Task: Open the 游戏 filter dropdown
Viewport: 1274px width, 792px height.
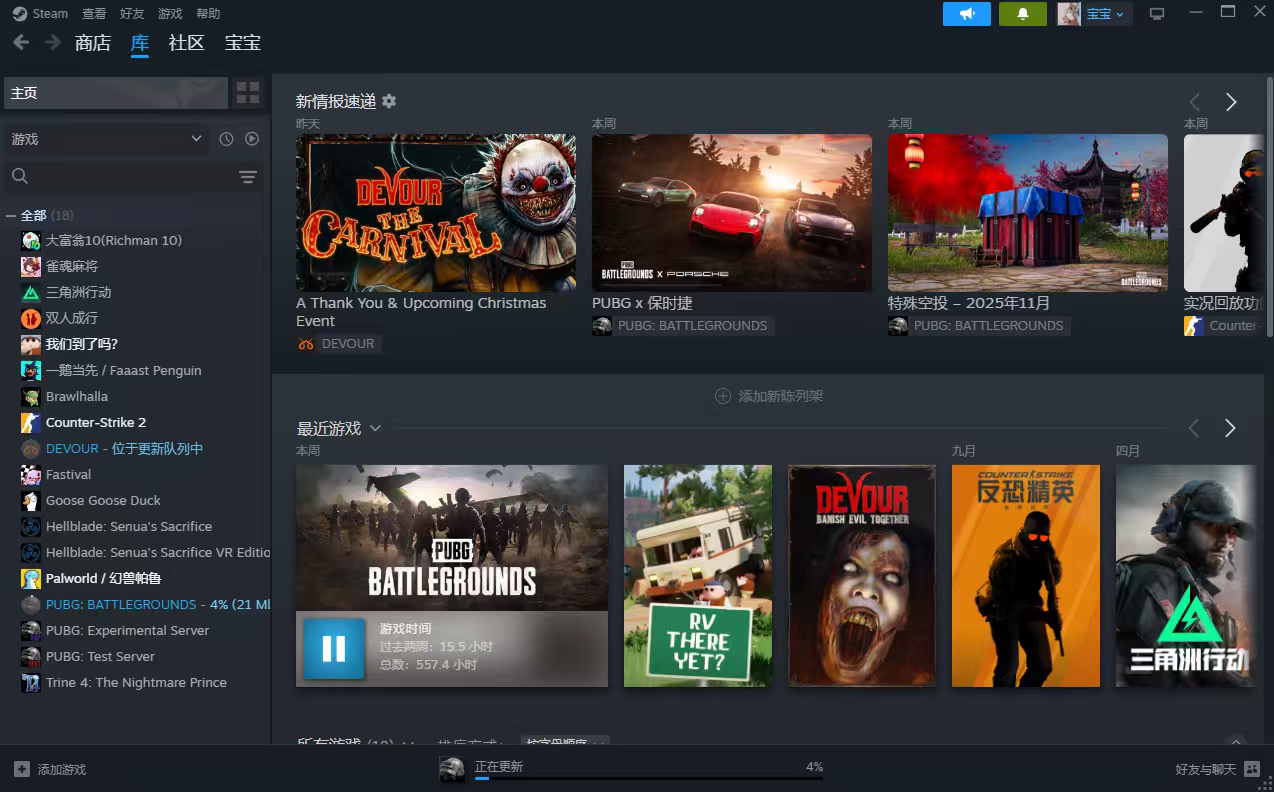Action: click(105, 139)
